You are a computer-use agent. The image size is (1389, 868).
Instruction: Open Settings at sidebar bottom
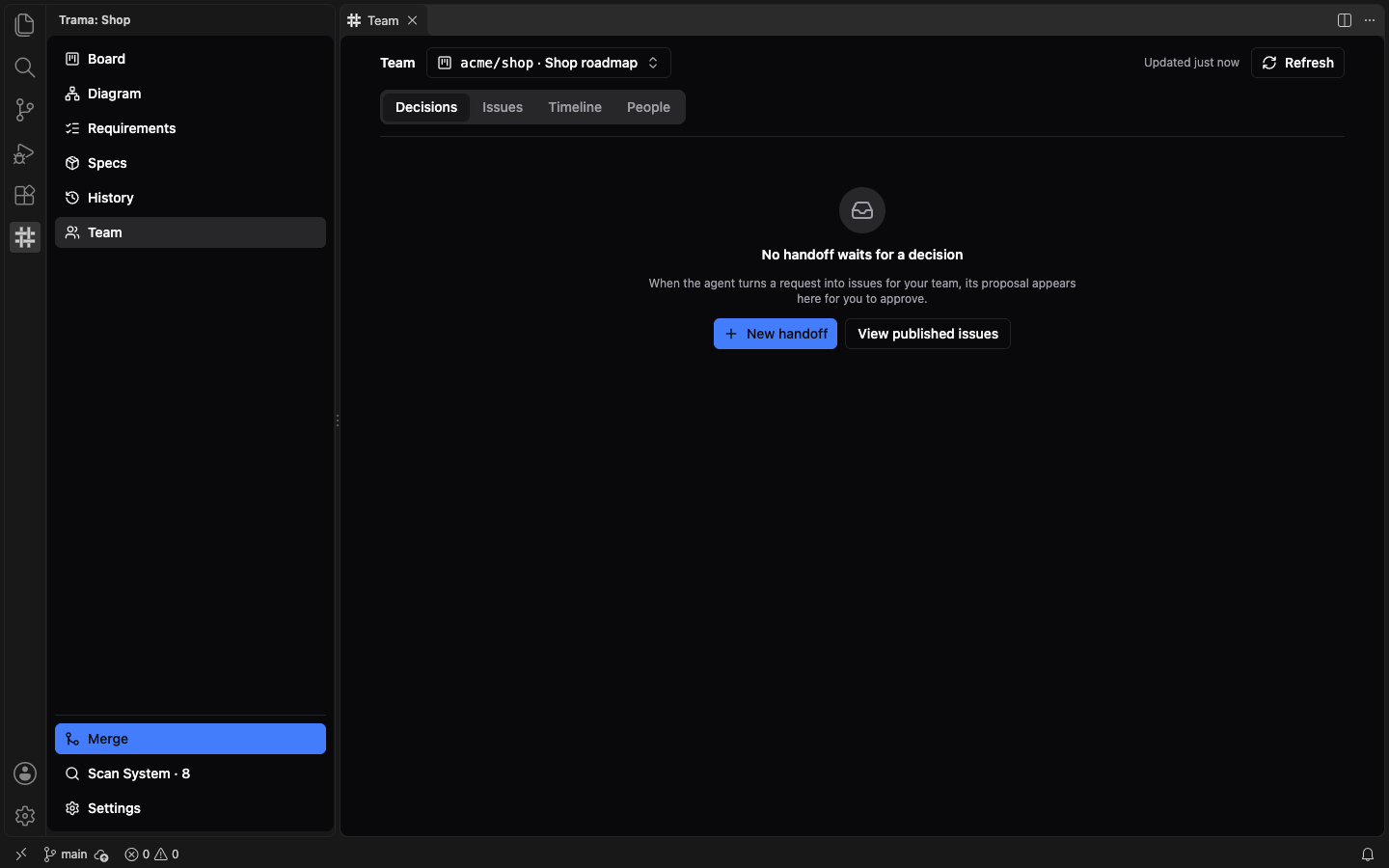pyautogui.click(x=190, y=808)
